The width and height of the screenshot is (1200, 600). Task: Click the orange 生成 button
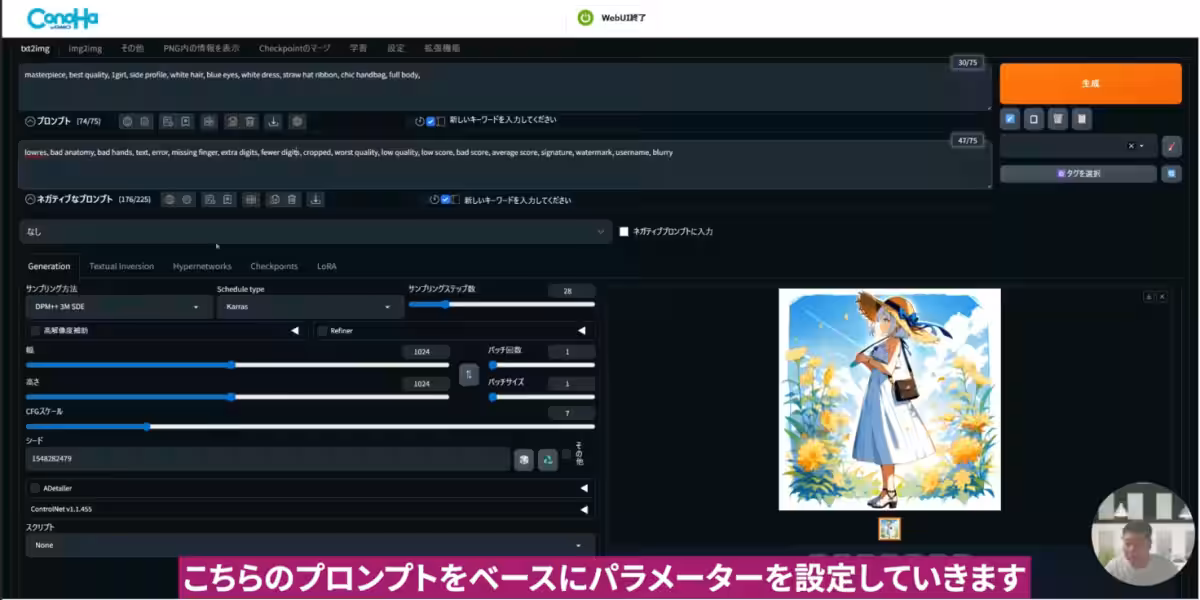coord(1090,84)
